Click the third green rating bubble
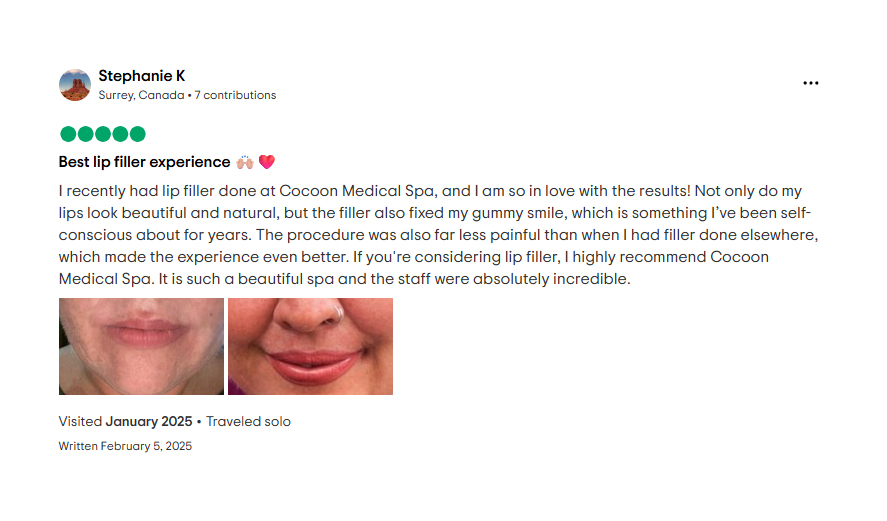The height and width of the screenshot is (521, 887). click(x=103, y=134)
